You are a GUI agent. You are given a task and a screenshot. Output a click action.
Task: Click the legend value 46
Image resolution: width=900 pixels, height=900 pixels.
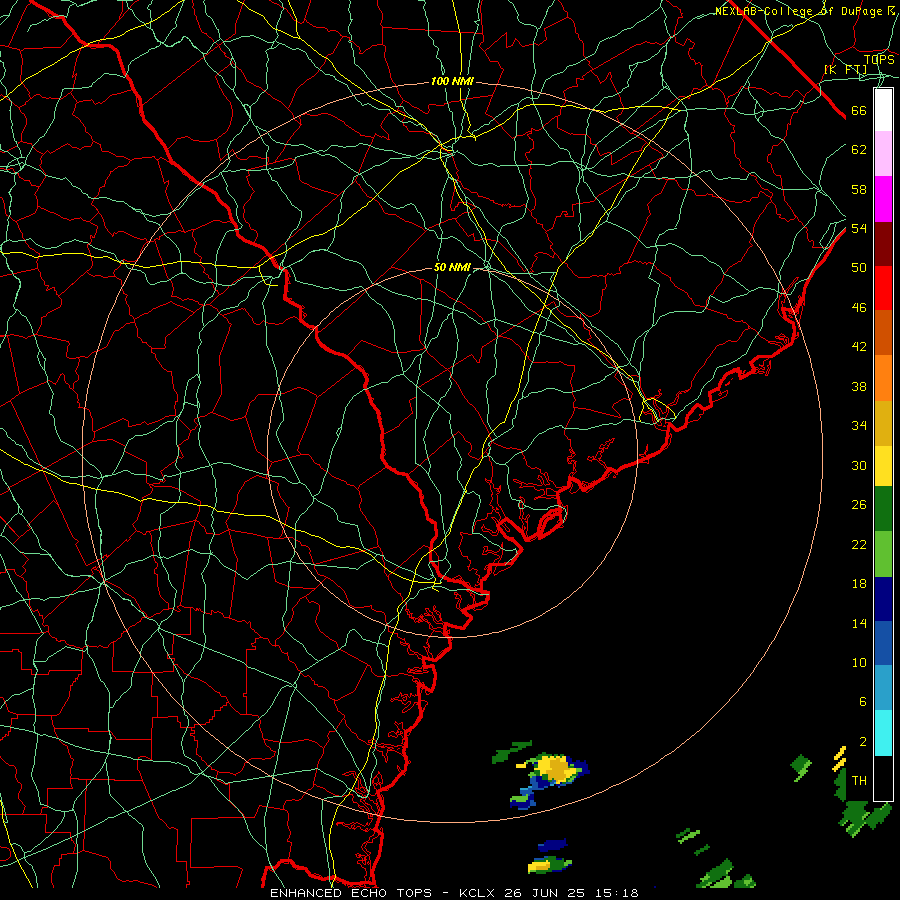859,307
